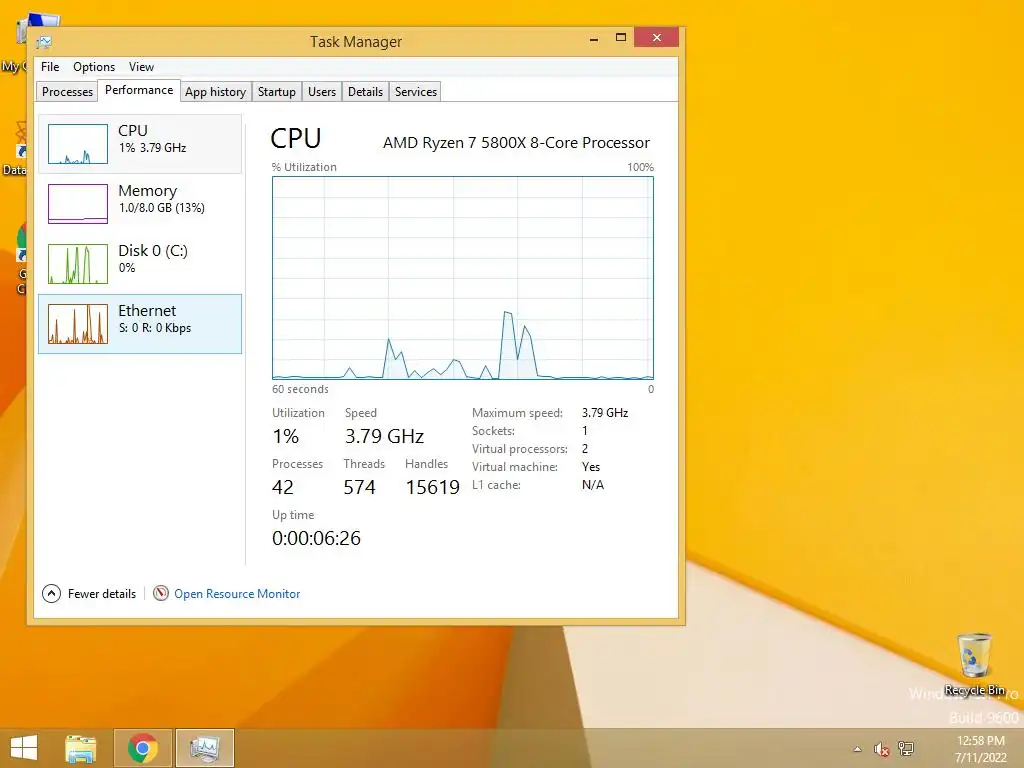Go to the Users tab
This screenshot has width=1024, height=768.
(x=322, y=91)
